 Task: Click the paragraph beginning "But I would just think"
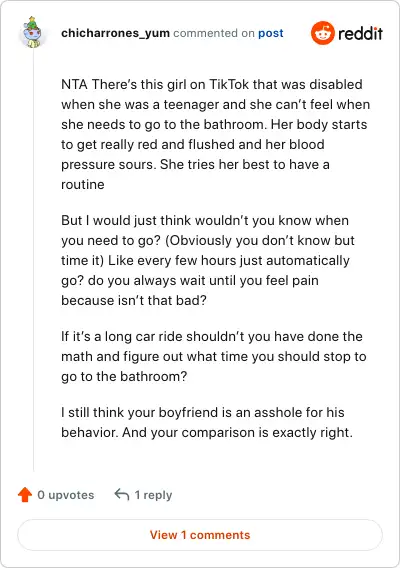pyautogui.click(x=208, y=260)
